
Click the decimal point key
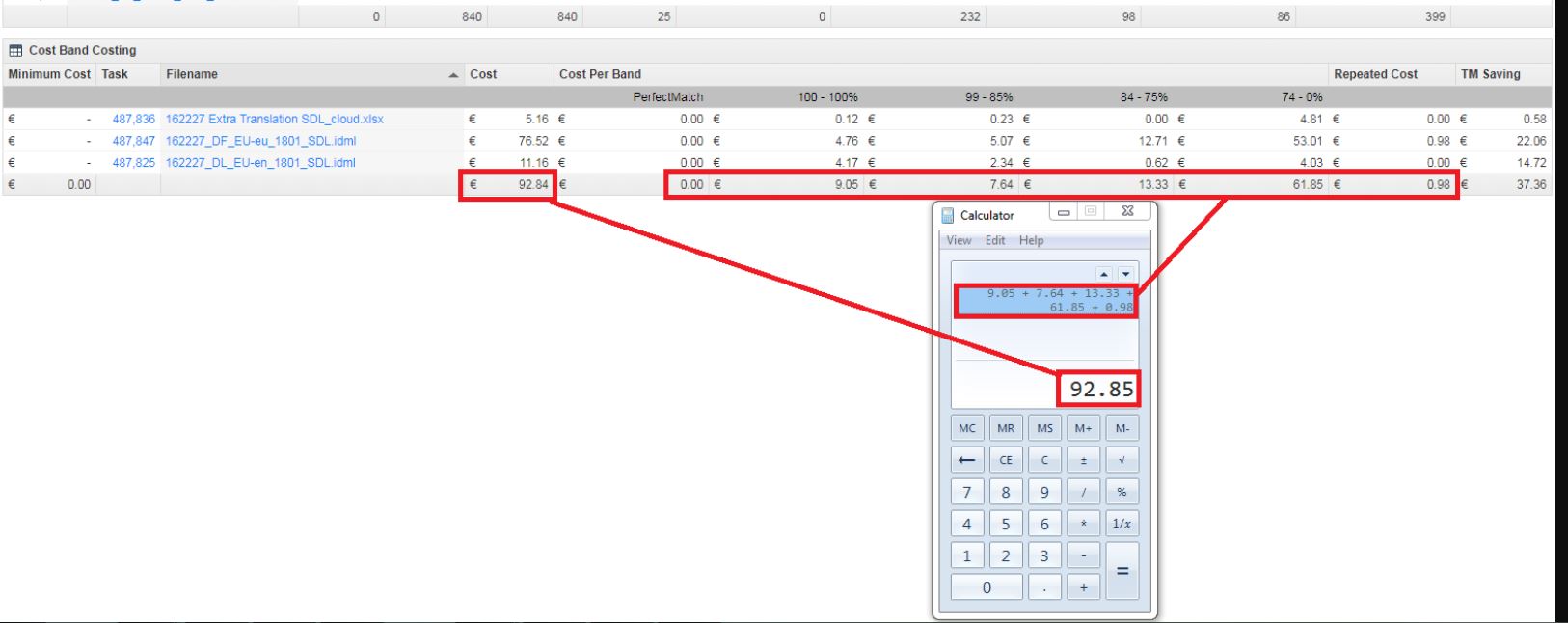1044,587
